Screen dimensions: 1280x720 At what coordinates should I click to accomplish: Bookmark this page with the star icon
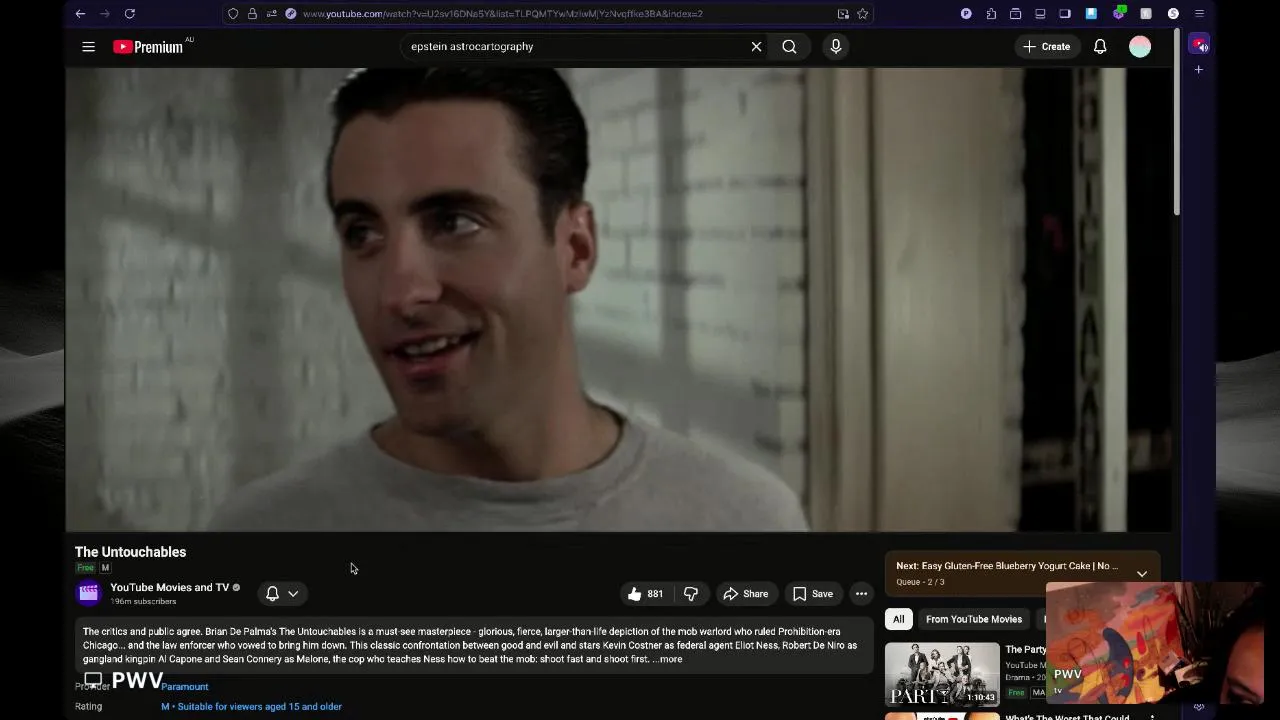(x=862, y=14)
